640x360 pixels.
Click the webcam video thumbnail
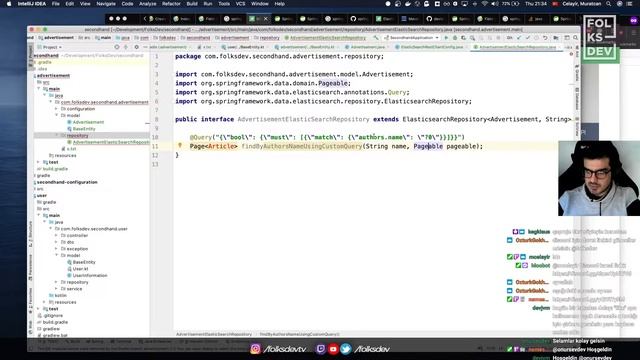[599, 178]
